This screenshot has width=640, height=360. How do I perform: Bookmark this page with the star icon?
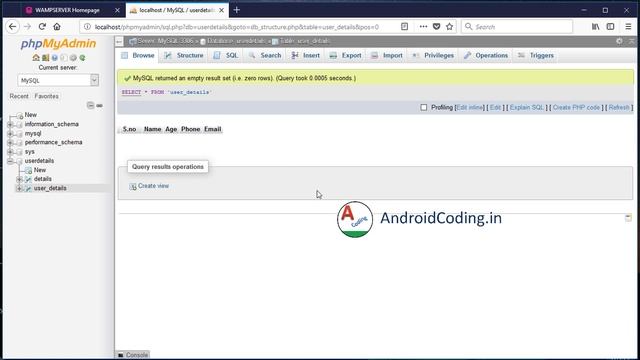pos(449,27)
